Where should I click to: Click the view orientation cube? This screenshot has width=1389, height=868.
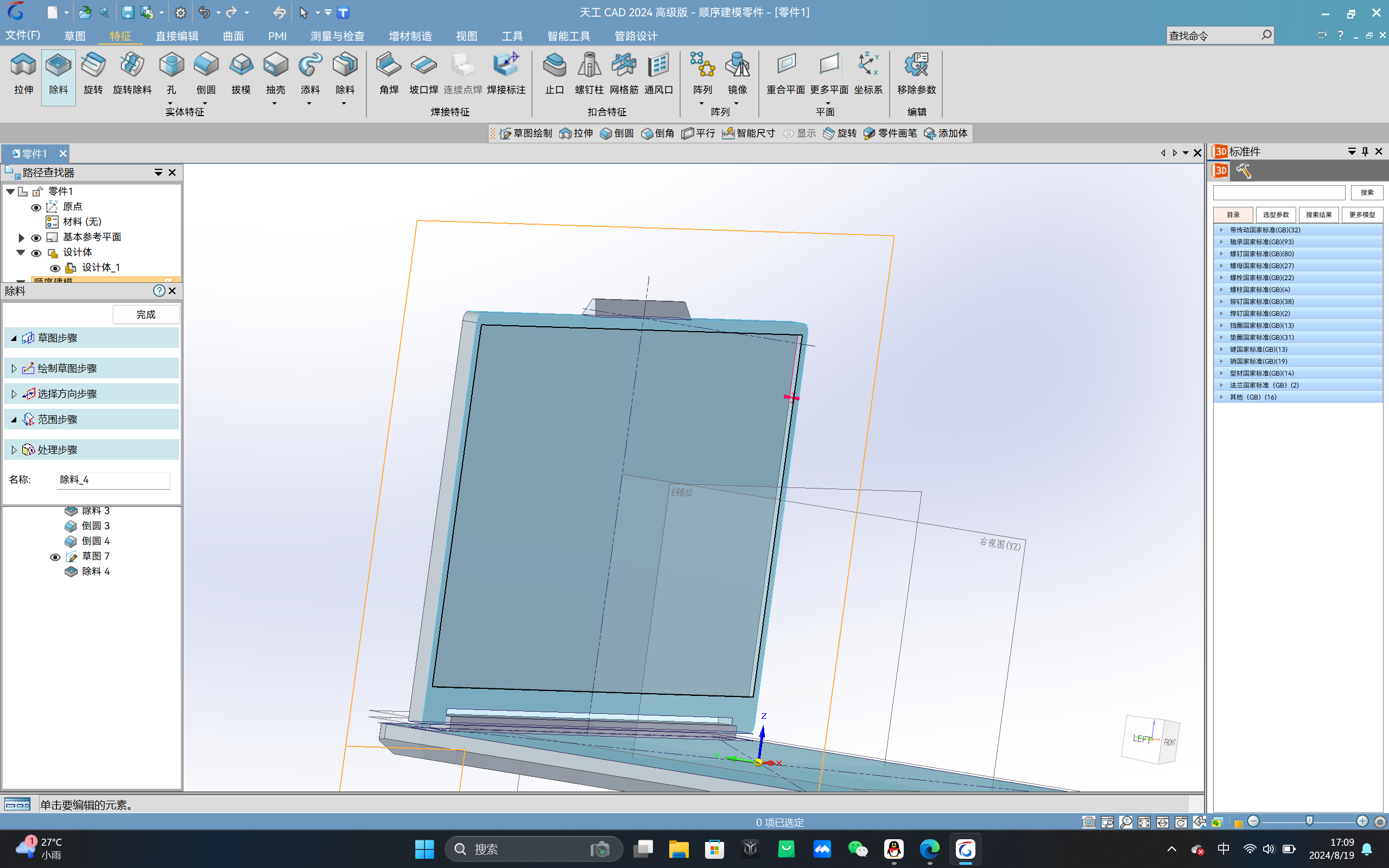pos(1151,740)
